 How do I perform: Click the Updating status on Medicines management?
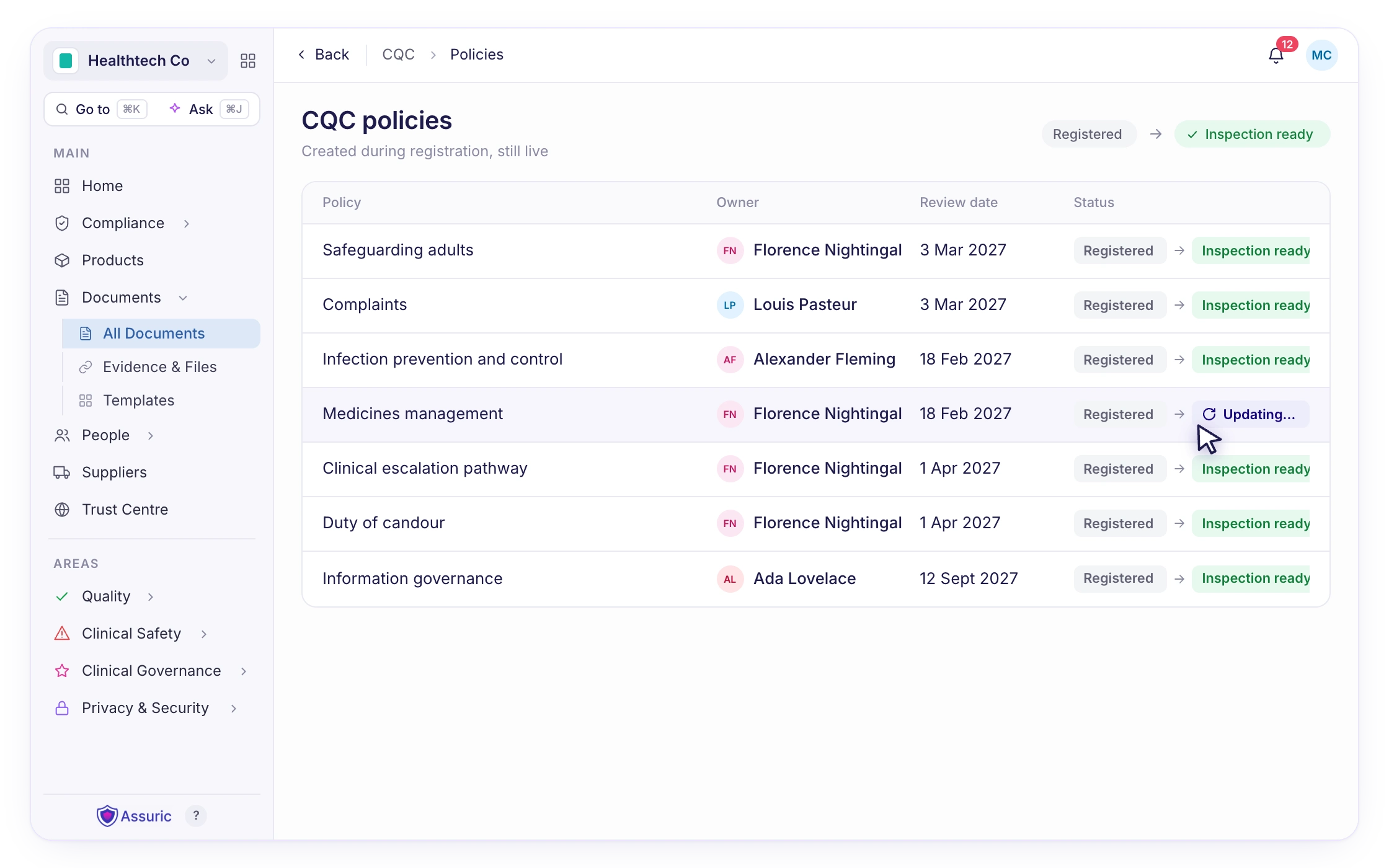coord(1250,414)
